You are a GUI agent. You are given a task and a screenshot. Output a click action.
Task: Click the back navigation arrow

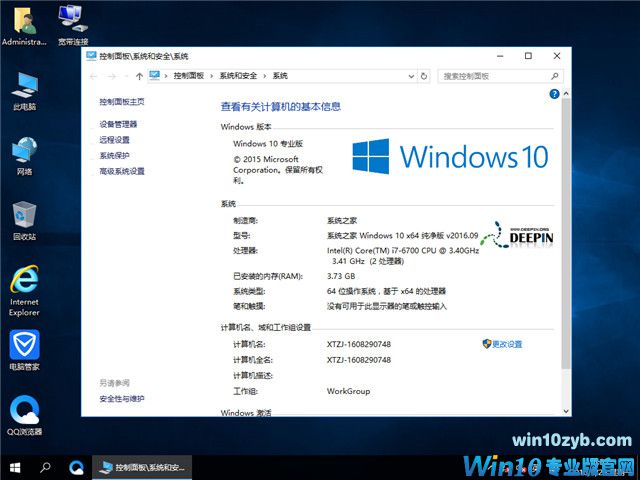point(93,76)
